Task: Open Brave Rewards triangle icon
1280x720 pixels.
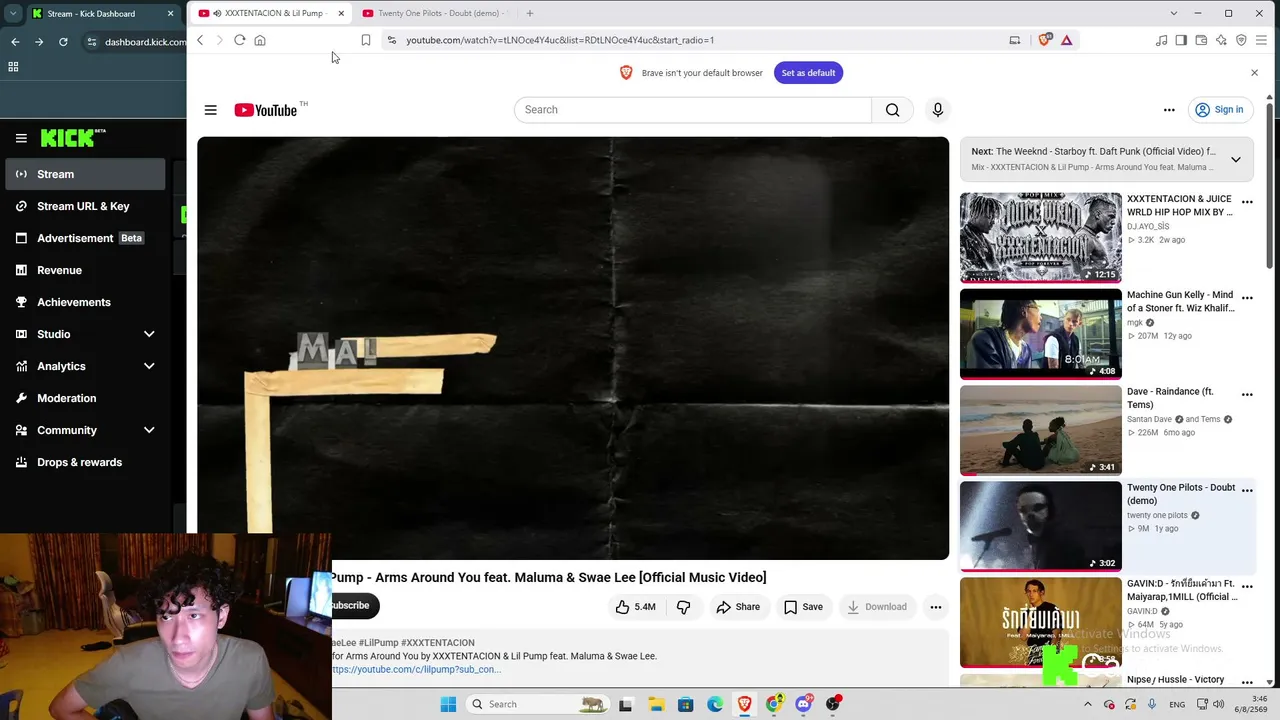Action: pos(1067,40)
